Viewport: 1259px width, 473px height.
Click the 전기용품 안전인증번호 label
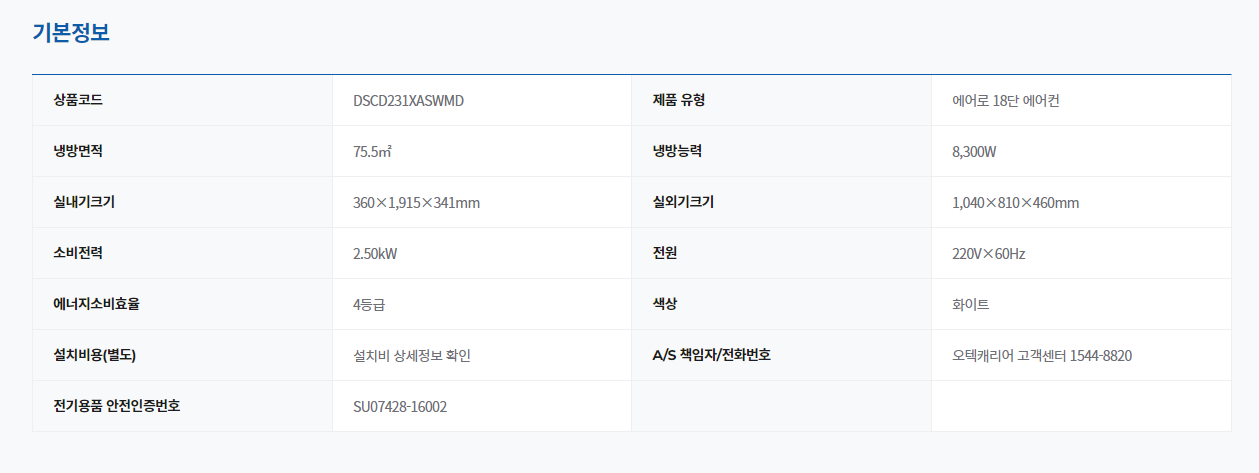[117, 406]
